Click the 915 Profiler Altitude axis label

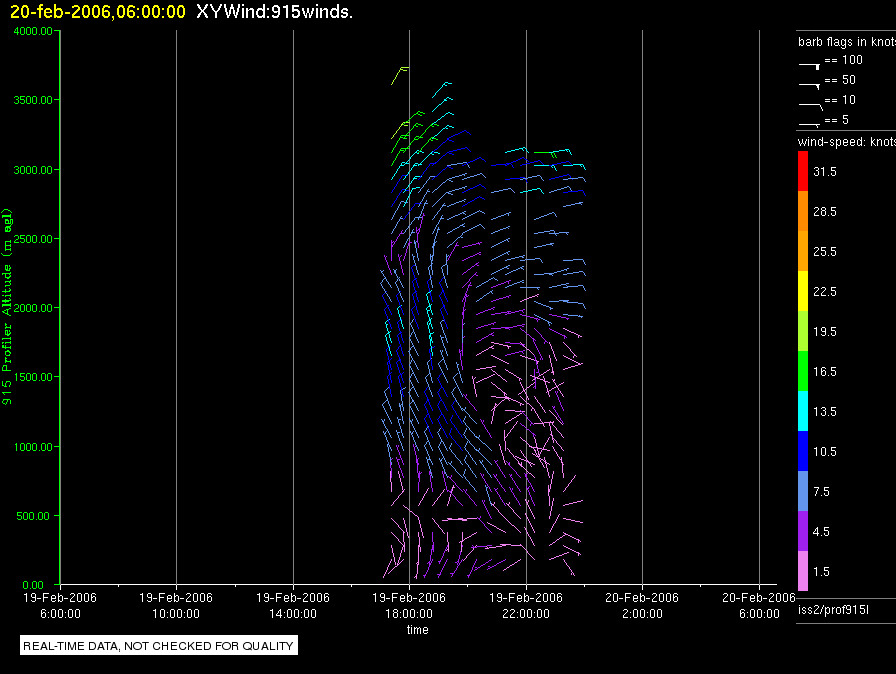point(7,307)
